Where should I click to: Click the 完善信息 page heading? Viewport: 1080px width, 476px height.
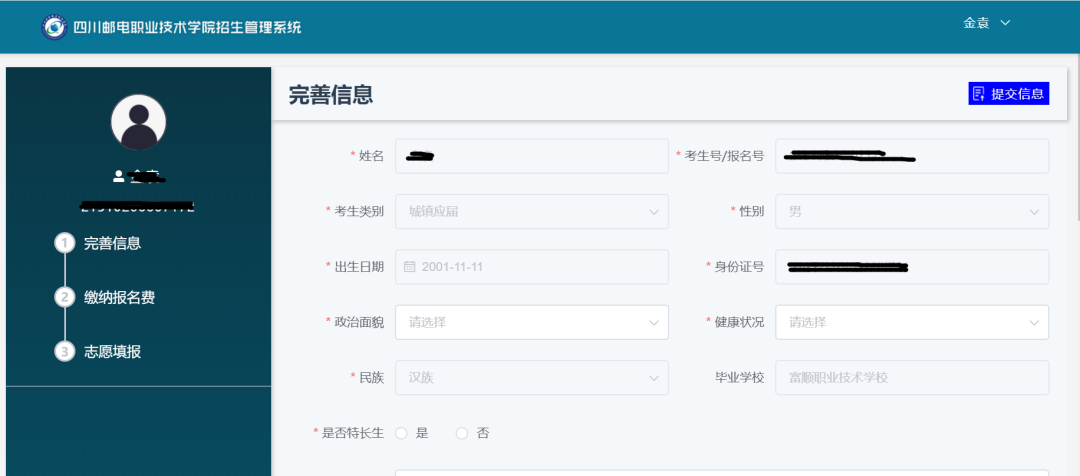[331, 94]
